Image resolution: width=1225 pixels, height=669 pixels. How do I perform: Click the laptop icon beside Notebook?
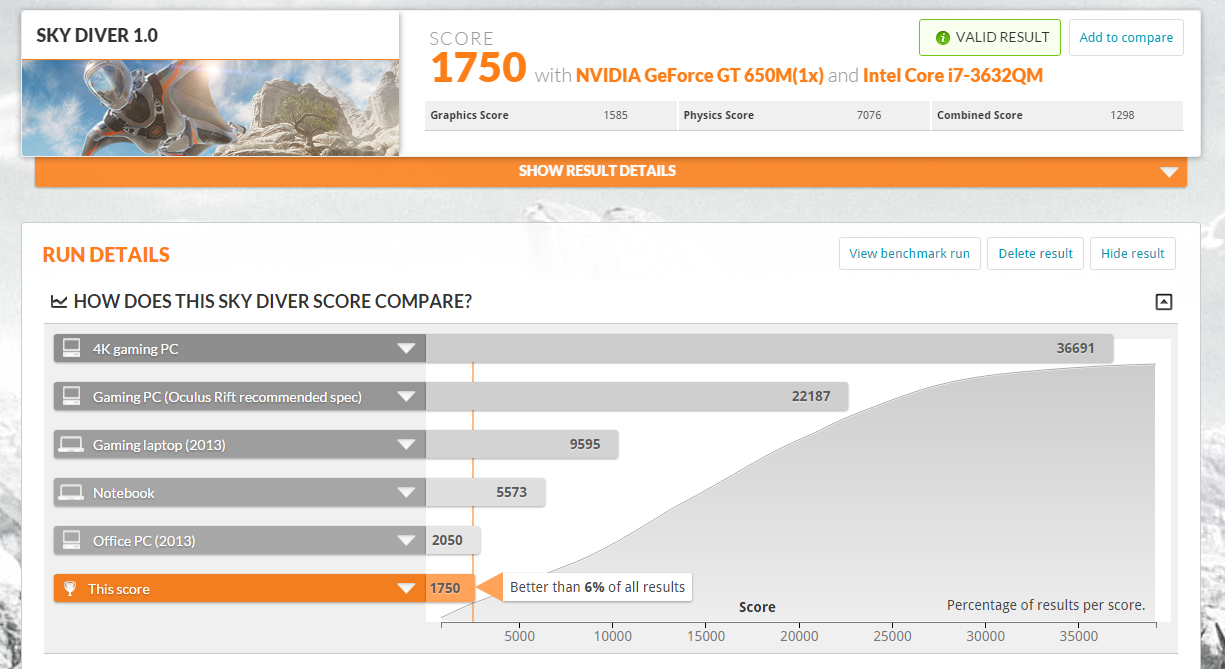[x=71, y=492]
